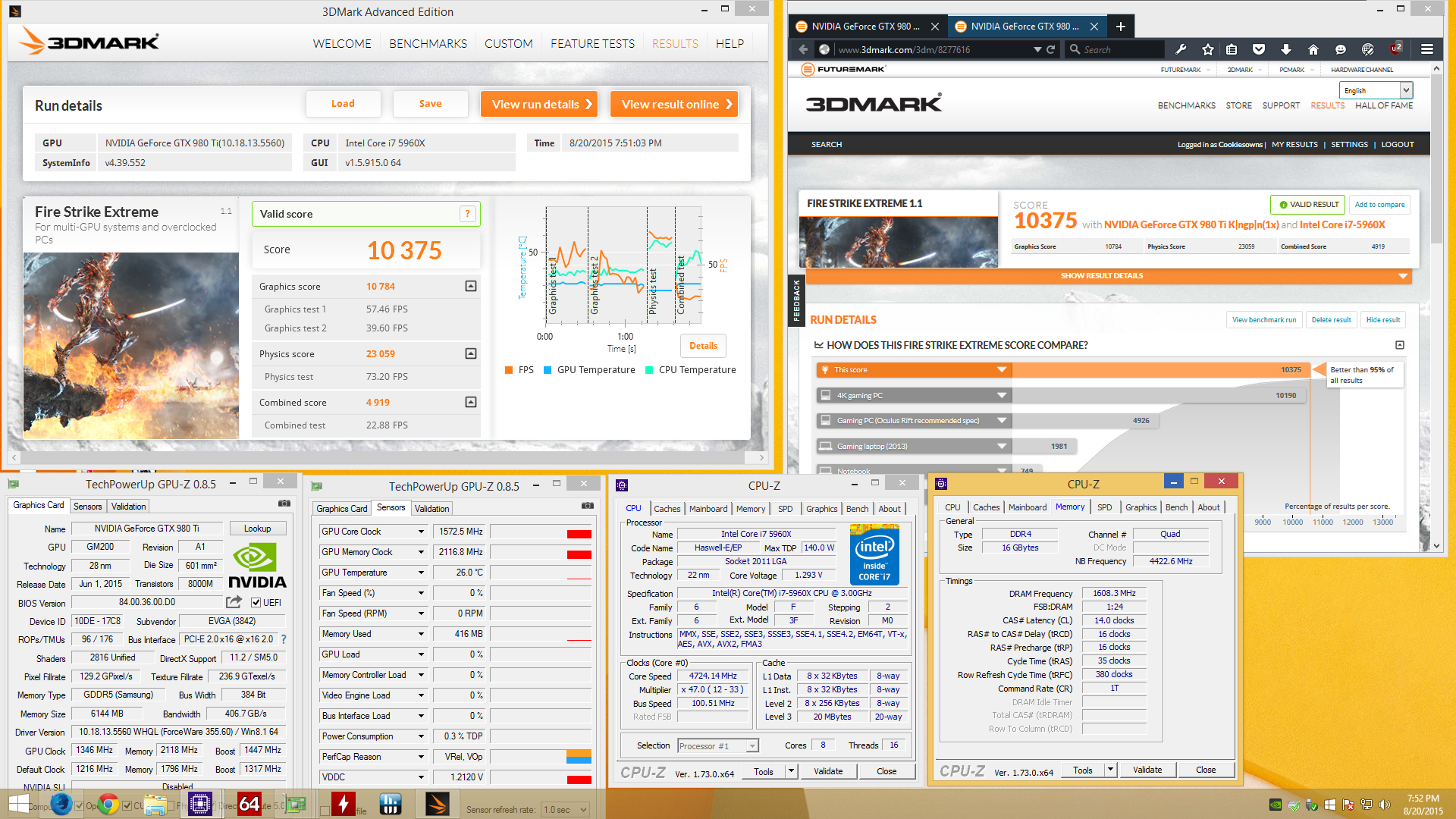This screenshot has height=819, width=1456.
Task: Open the 3DMark taskbar icon
Action: (438, 804)
